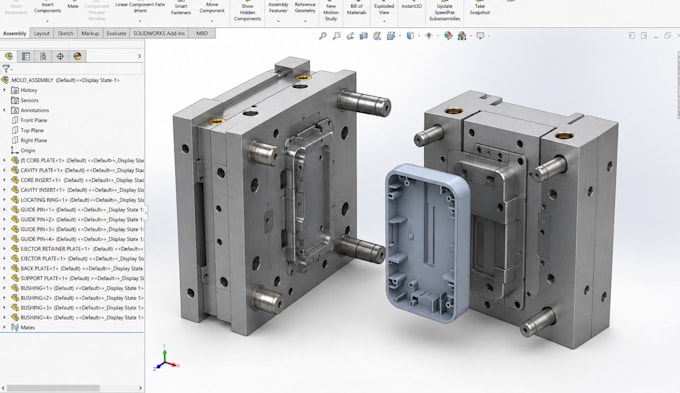Viewport: 680px width, 393px height.
Task: Expand the History node
Action: coord(4,90)
